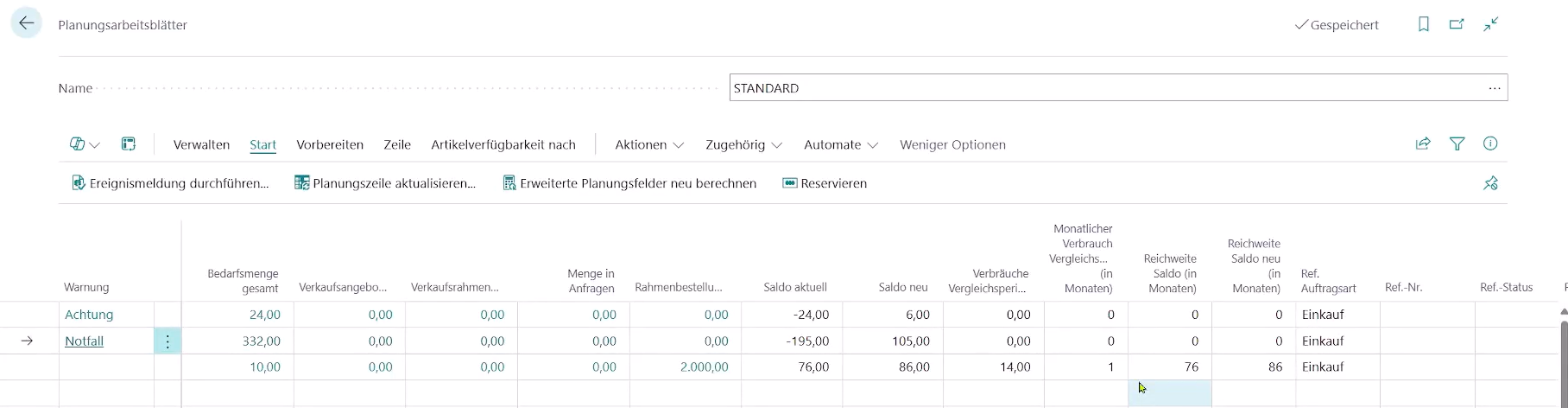Select the Start tab
Viewport: 1568px width, 408px height.
(262, 144)
